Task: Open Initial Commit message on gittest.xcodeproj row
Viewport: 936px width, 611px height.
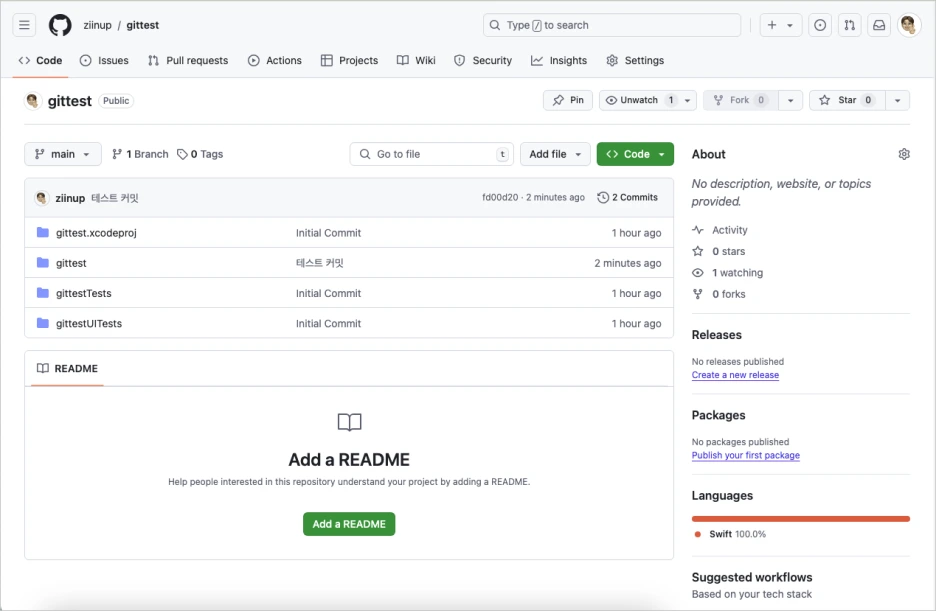Action: click(328, 233)
